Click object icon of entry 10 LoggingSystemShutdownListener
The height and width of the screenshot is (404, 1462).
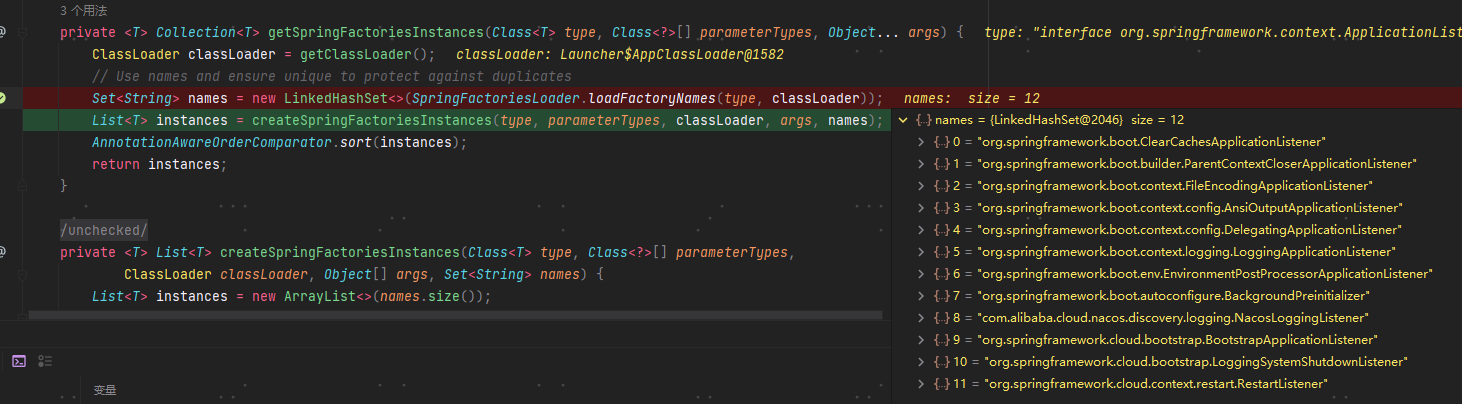941,362
